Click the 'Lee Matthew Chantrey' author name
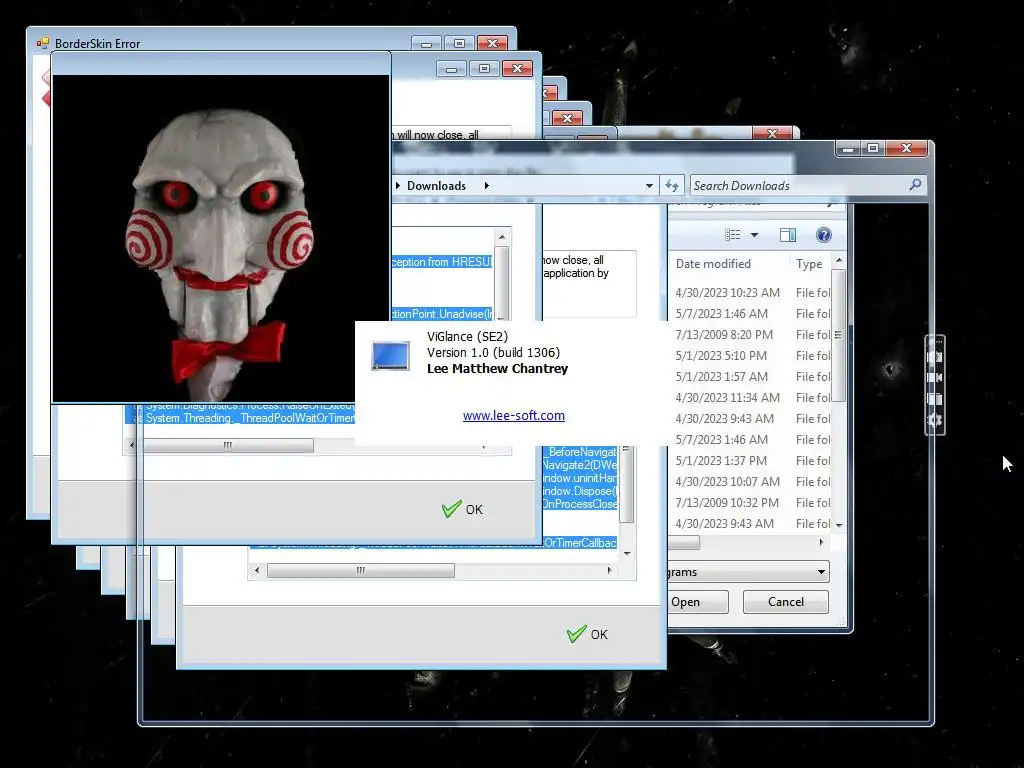This screenshot has height=768, width=1024. pyautogui.click(x=498, y=368)
